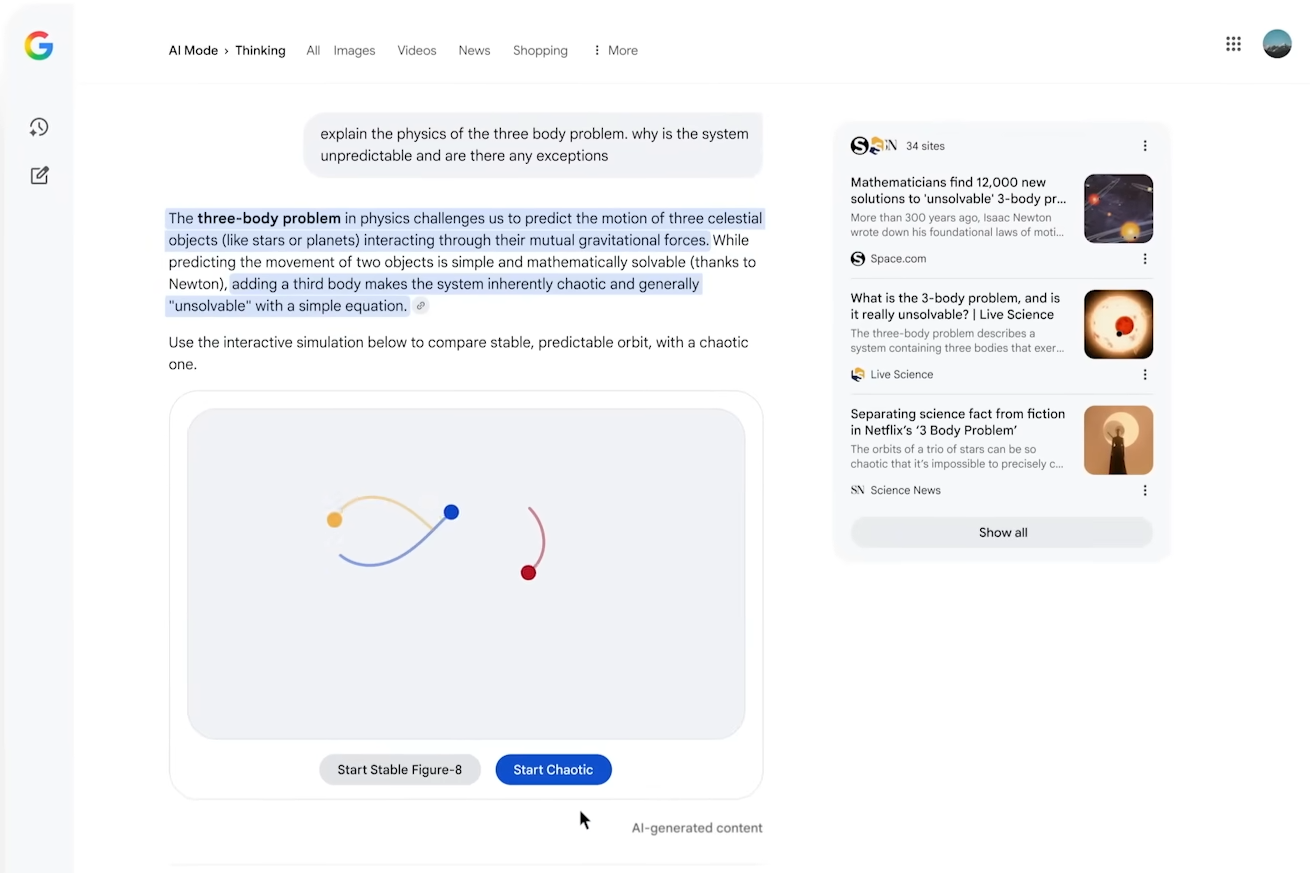
Task: Select the News tab
Action: coord(474,51)
